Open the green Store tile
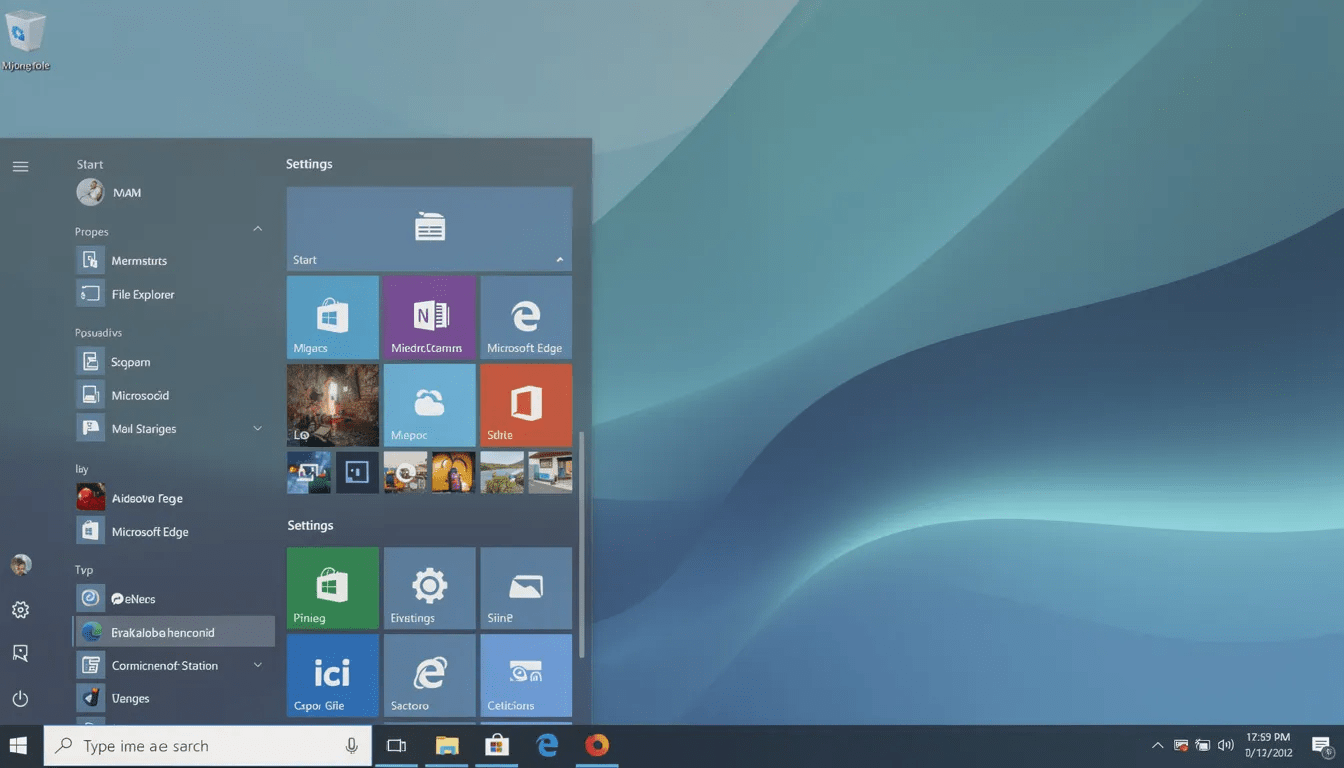Screen dimensions: 1344x768 (x=332, y=588)
